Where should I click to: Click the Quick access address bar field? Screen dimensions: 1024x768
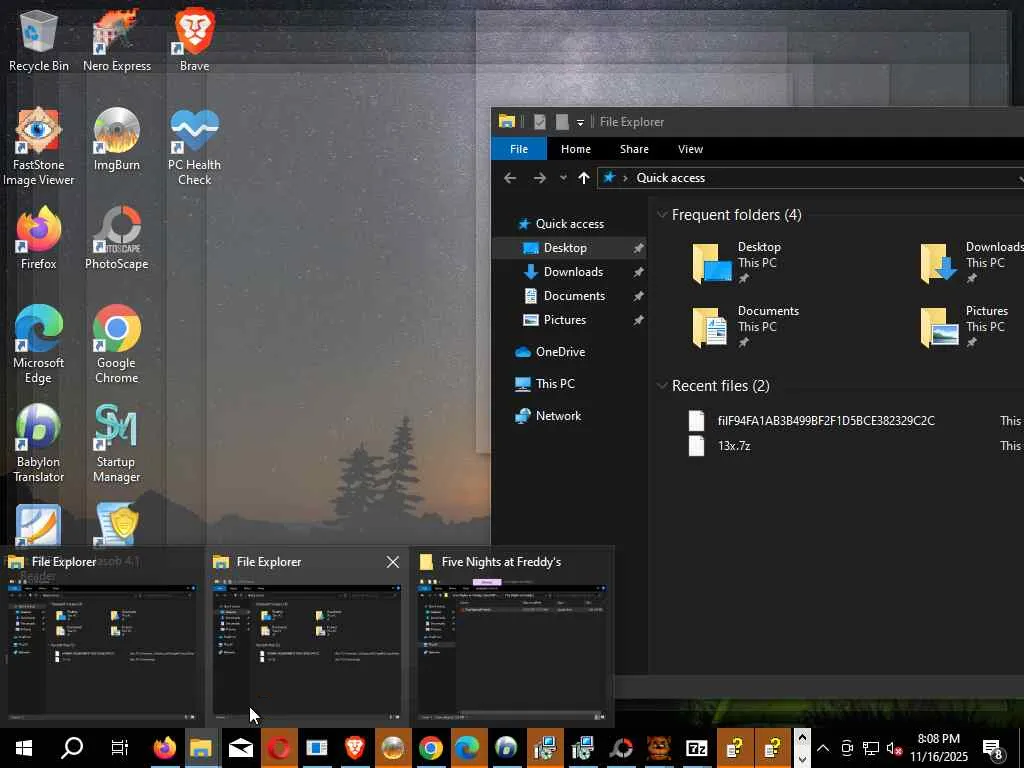tap(810, 178)
